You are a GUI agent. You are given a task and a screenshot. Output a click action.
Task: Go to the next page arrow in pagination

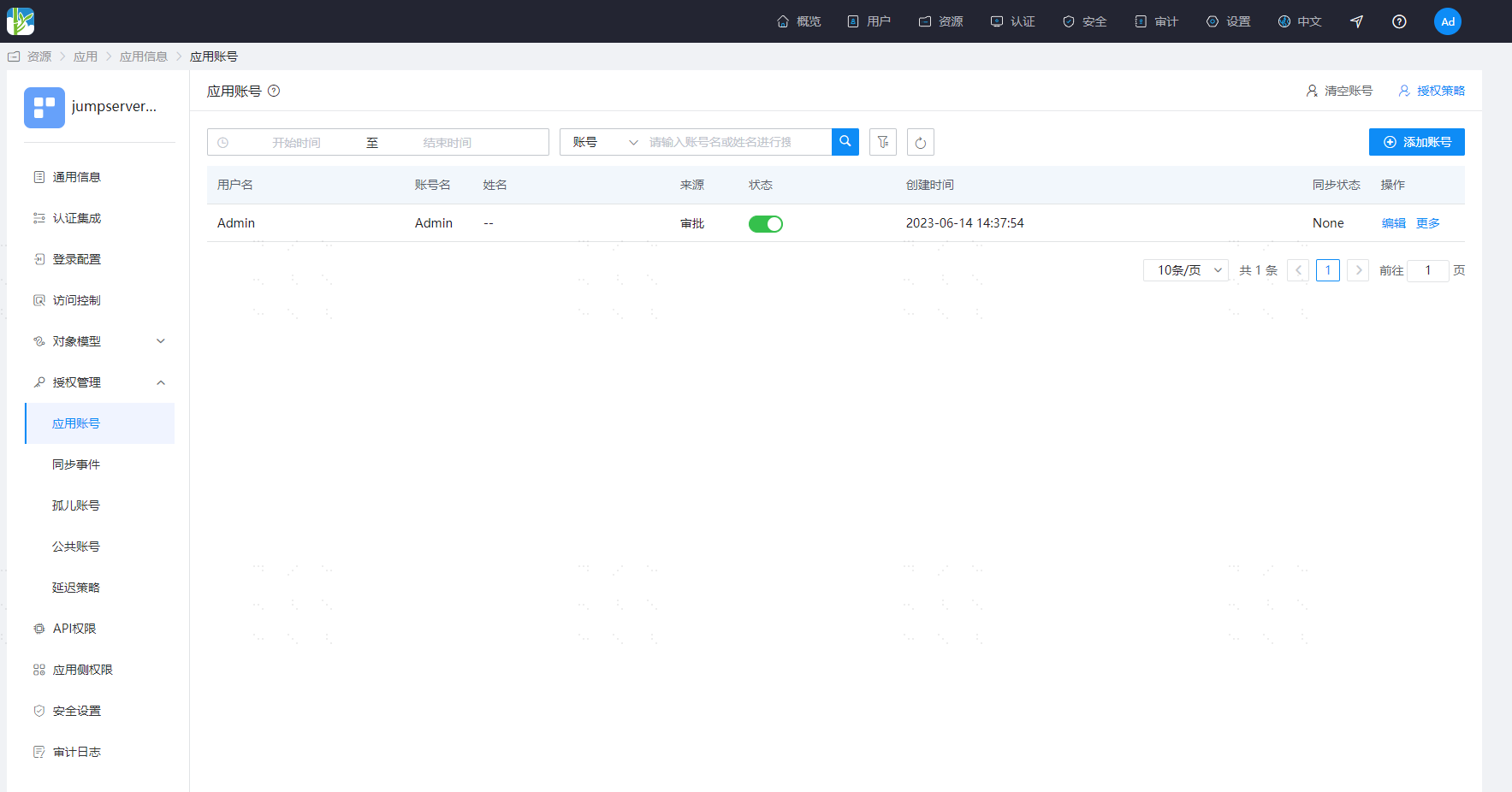click(1358, 270)
